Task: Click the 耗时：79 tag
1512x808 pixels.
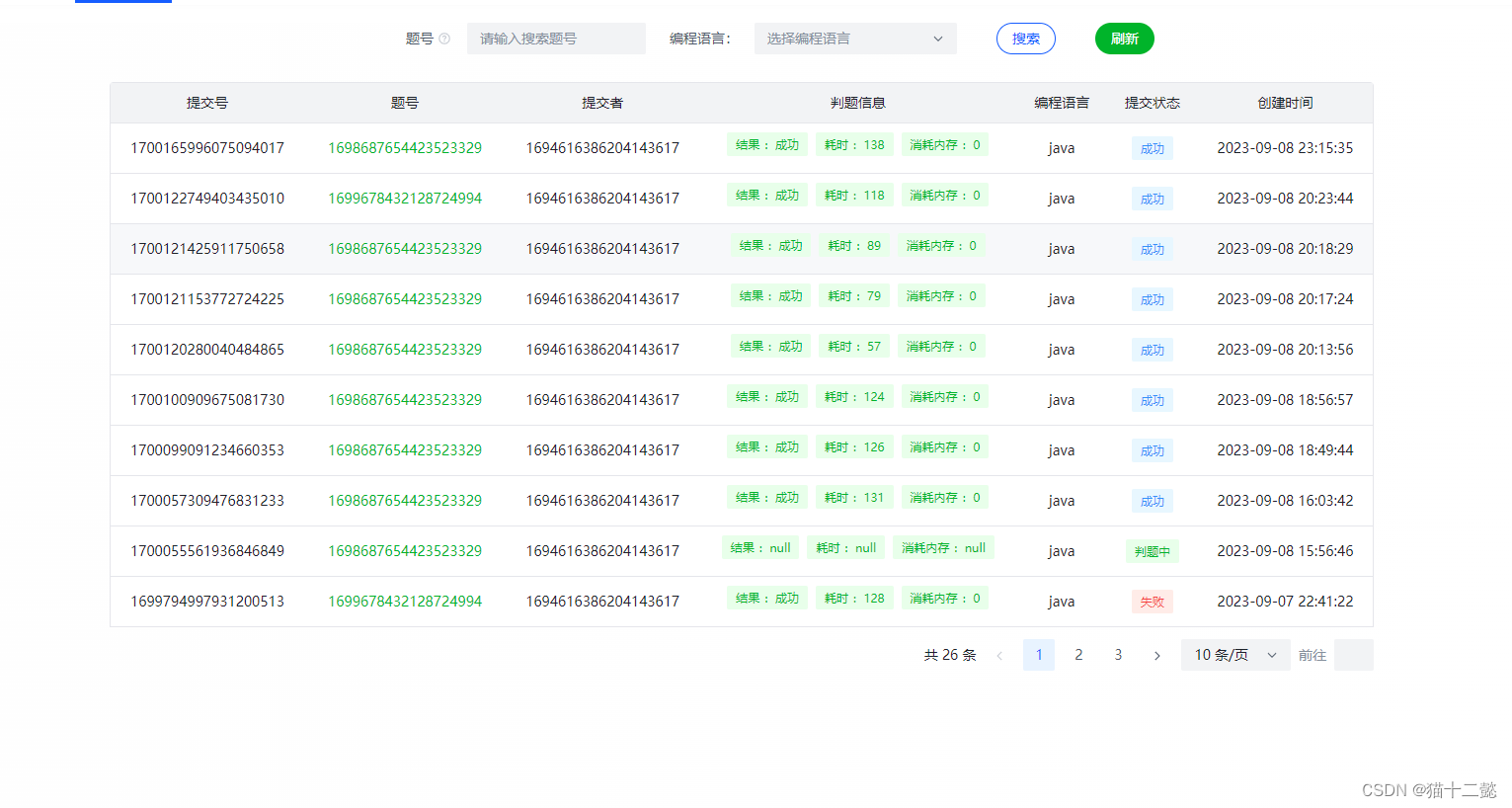Action: 854,296
